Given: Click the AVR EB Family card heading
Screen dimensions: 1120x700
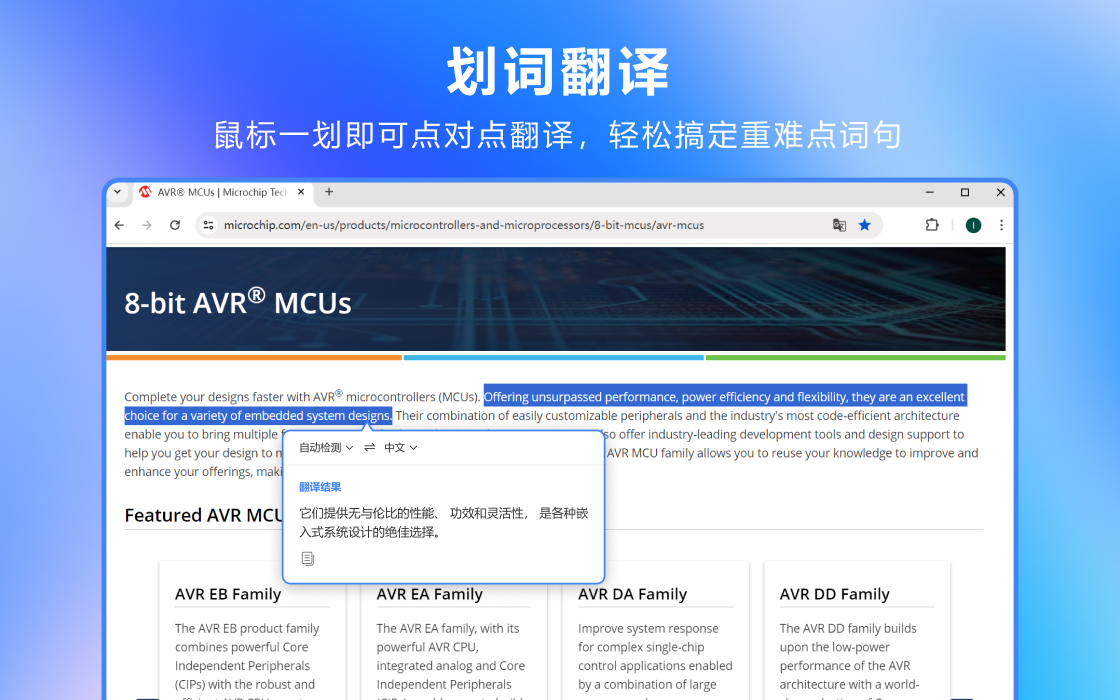Looking at the screenshot, I should (228, 594).
